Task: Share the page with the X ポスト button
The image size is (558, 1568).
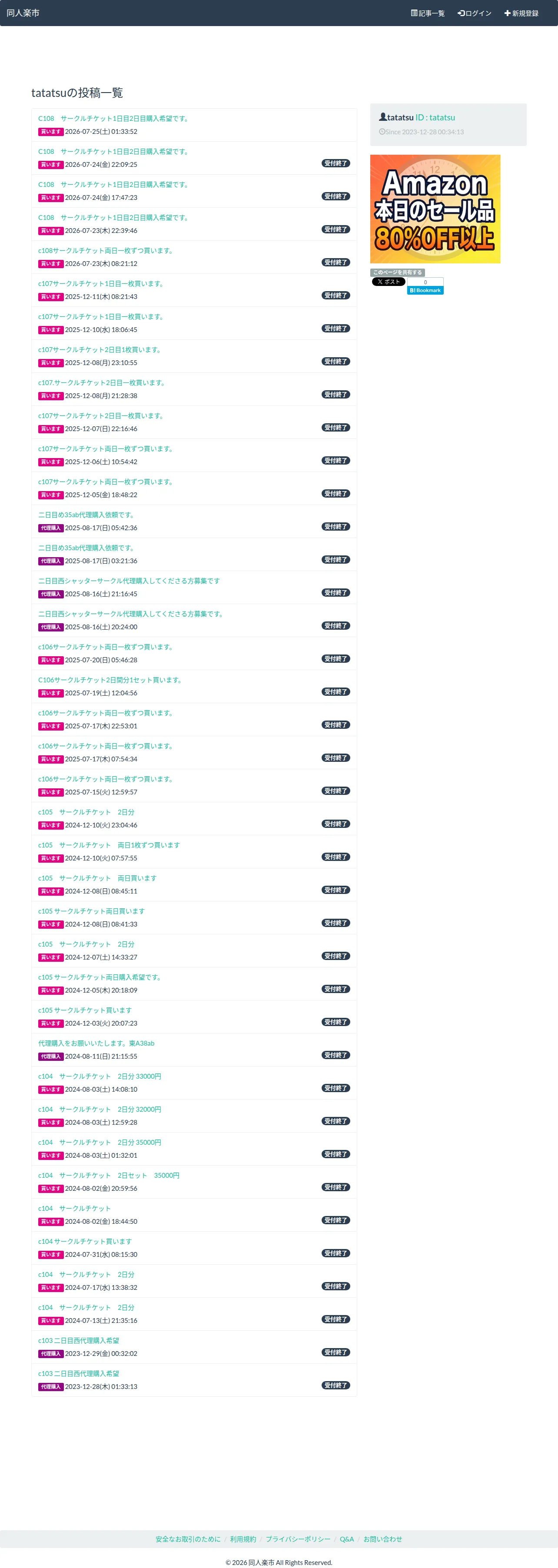Action: 388,282
